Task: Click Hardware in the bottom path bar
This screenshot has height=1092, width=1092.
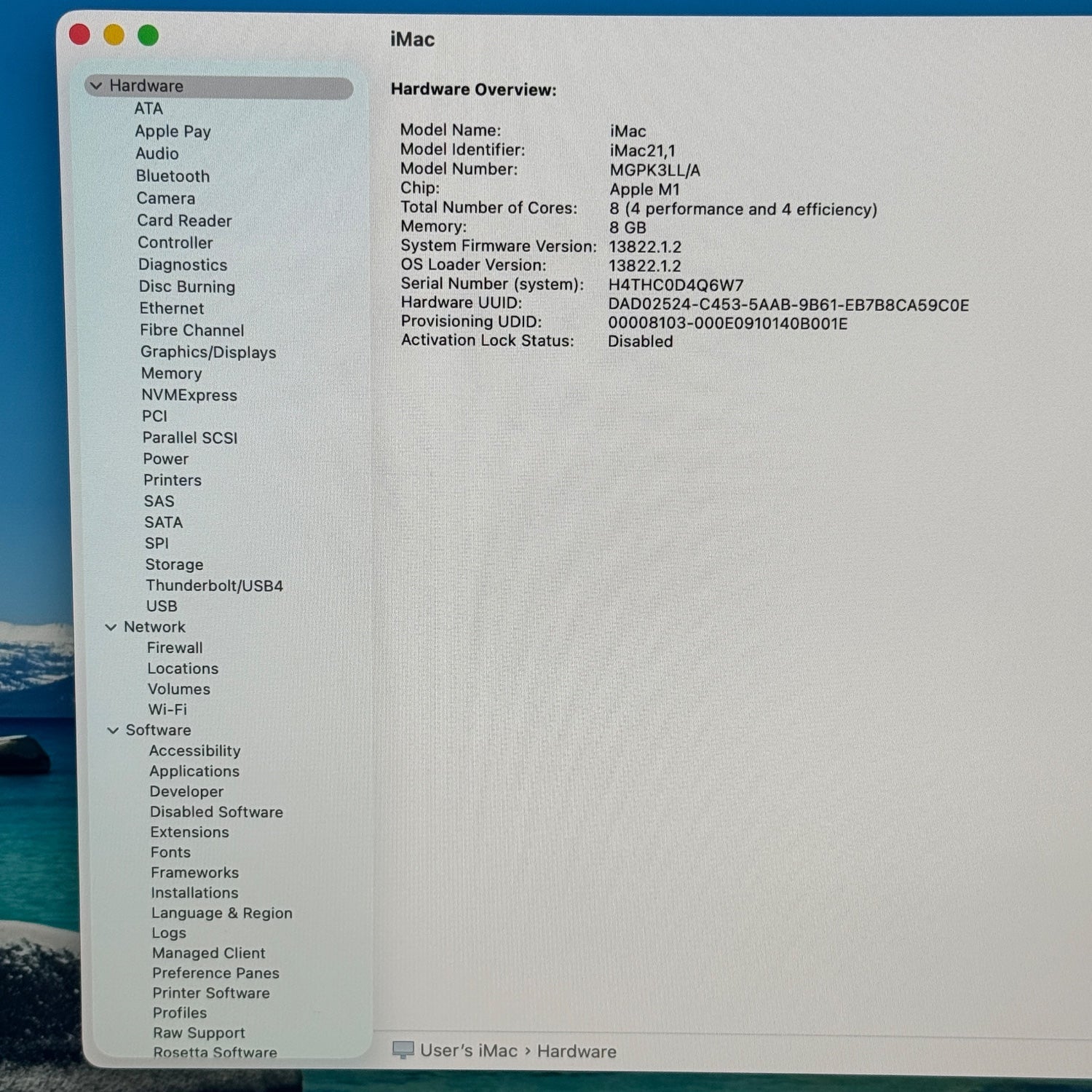Action: point(577,1051)
